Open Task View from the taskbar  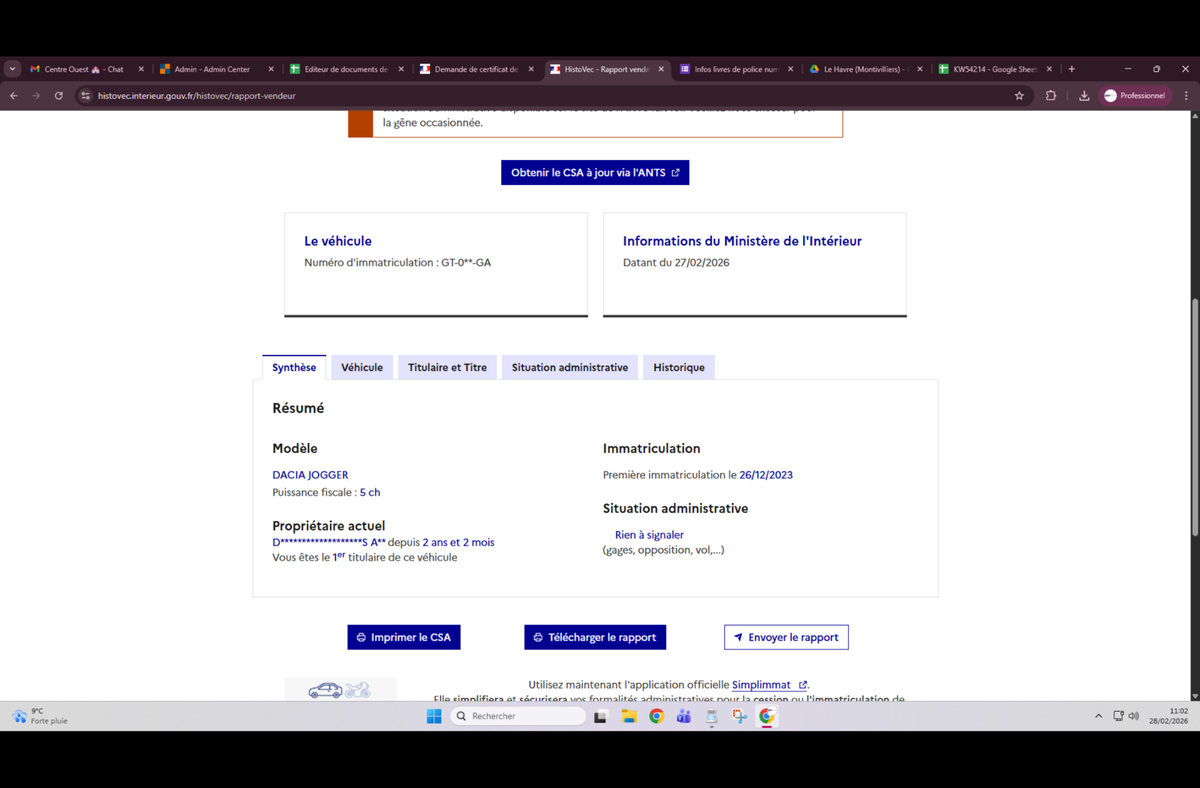click(x=600, y=716)
